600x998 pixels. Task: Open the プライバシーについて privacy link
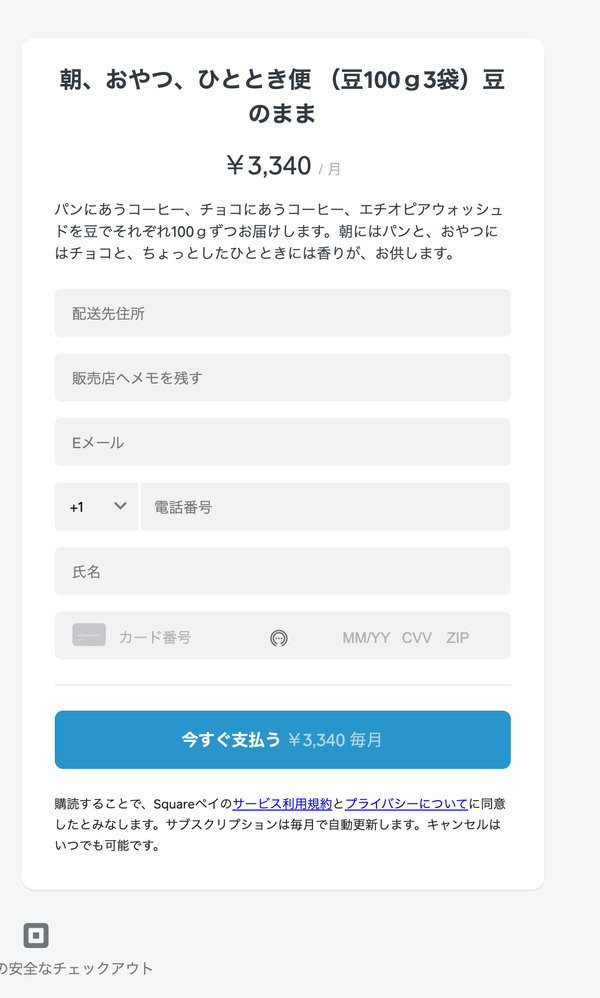pyautogui.click(x=406, y=803)
